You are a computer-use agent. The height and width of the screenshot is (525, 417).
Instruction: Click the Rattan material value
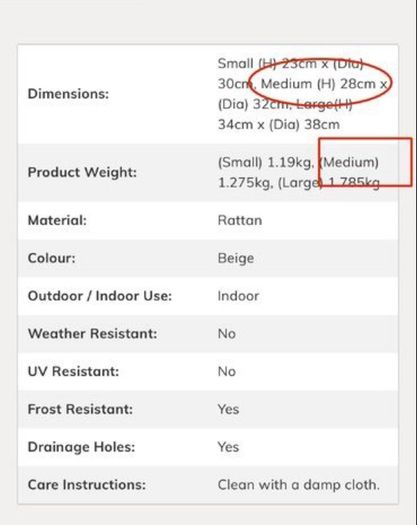coord(240,220)
